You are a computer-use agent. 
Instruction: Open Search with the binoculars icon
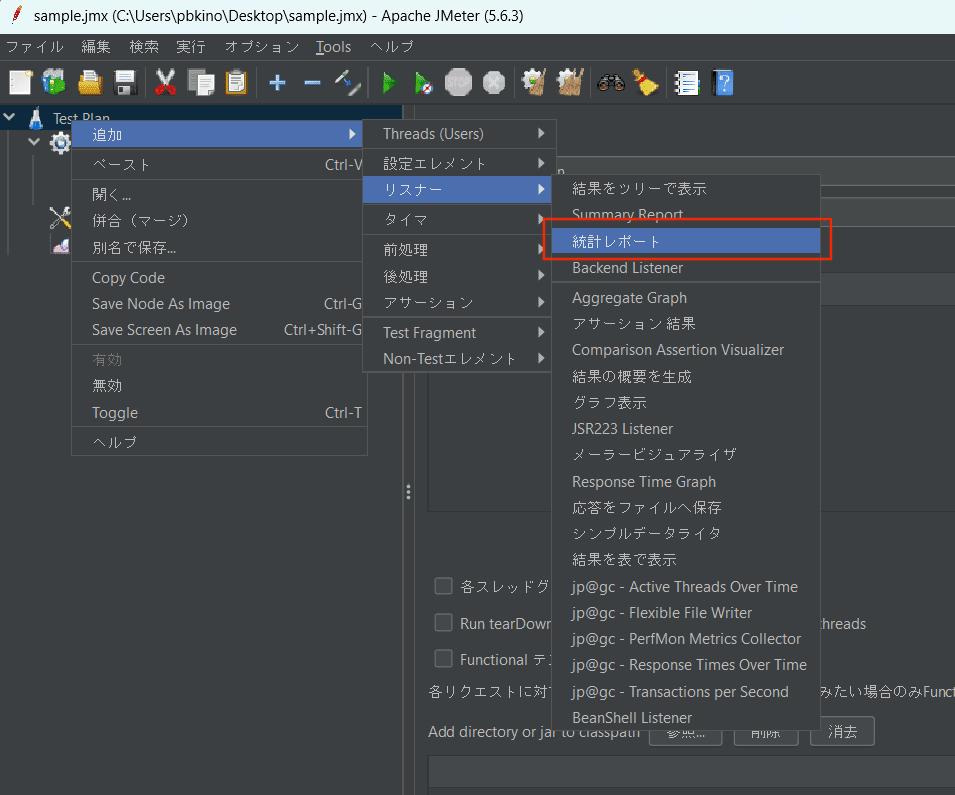[611, 82]
